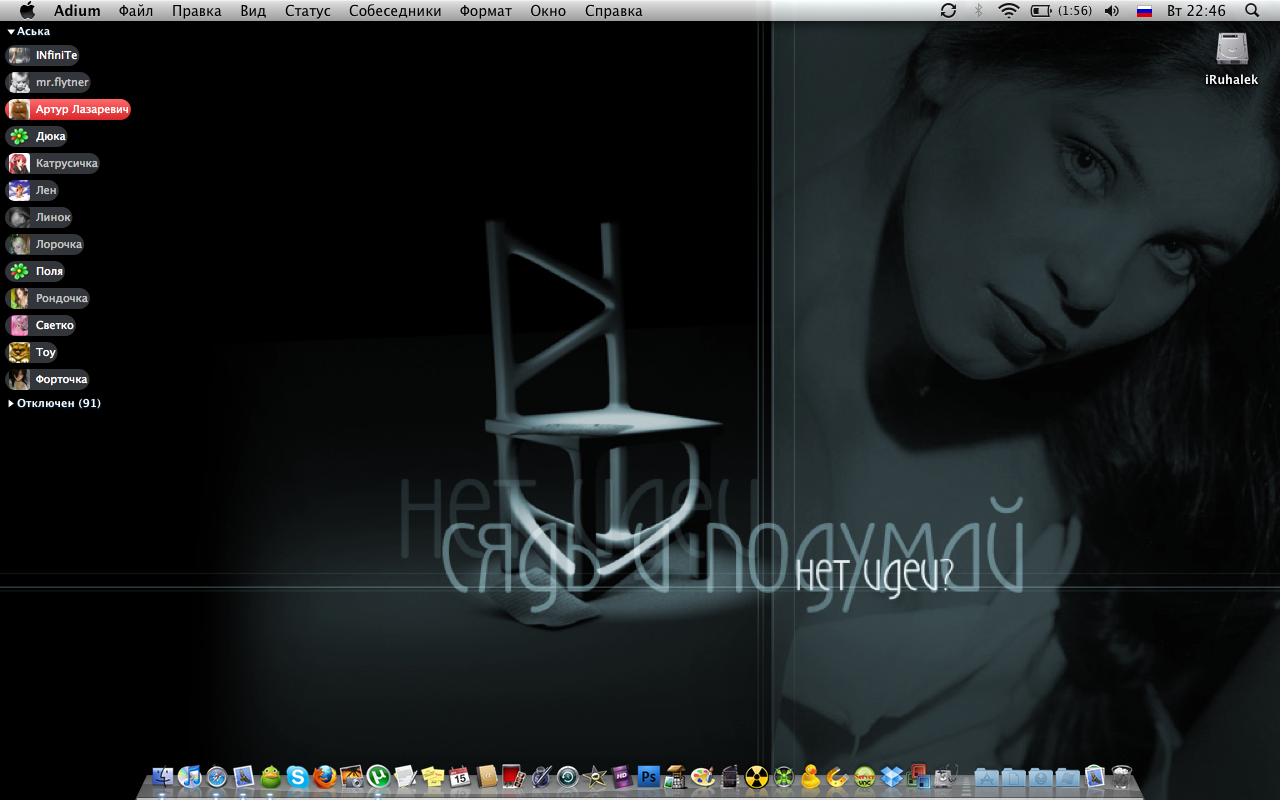Open Skype from the dock
The width and height of the screenshot is (1280, 800).
click(x=297, y=776)
